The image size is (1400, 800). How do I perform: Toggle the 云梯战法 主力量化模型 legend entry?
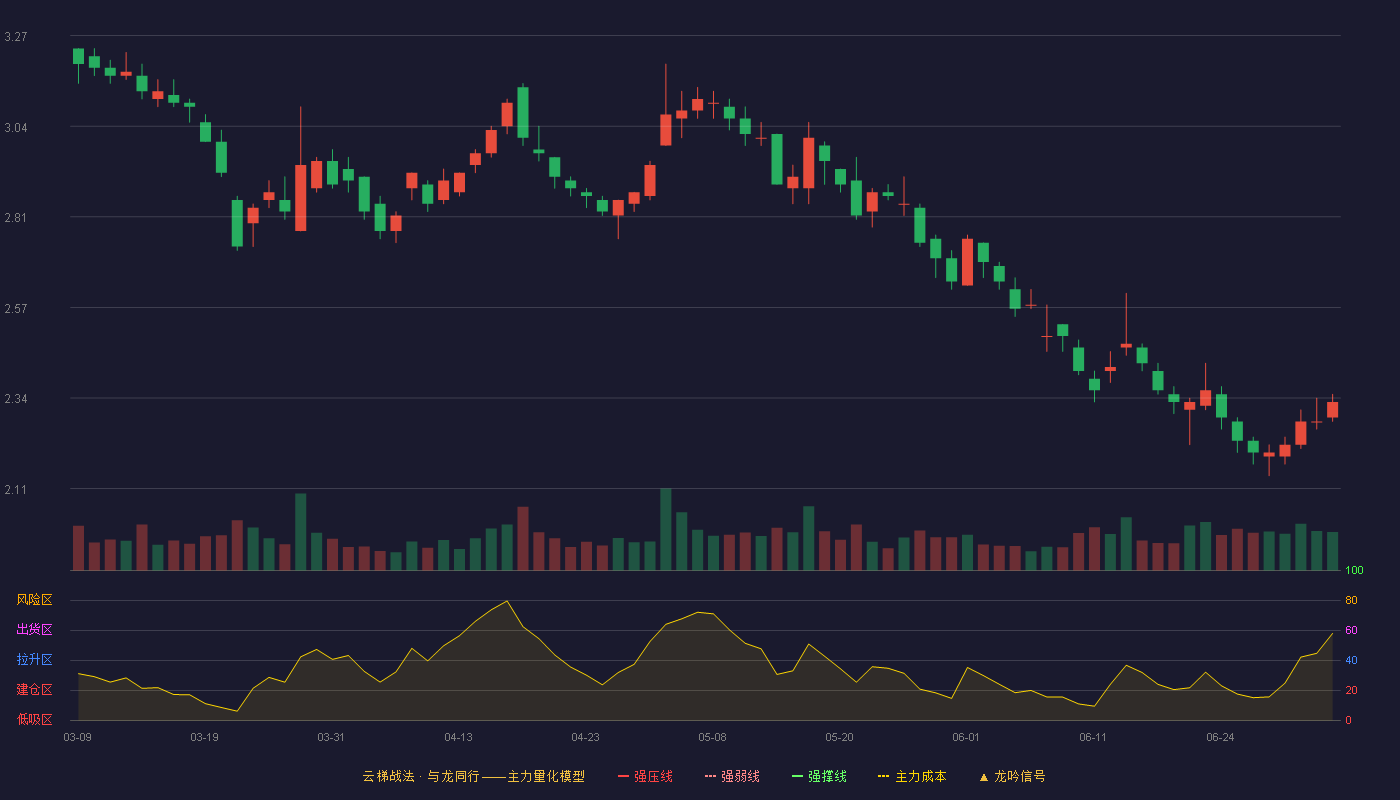(473, 776)
